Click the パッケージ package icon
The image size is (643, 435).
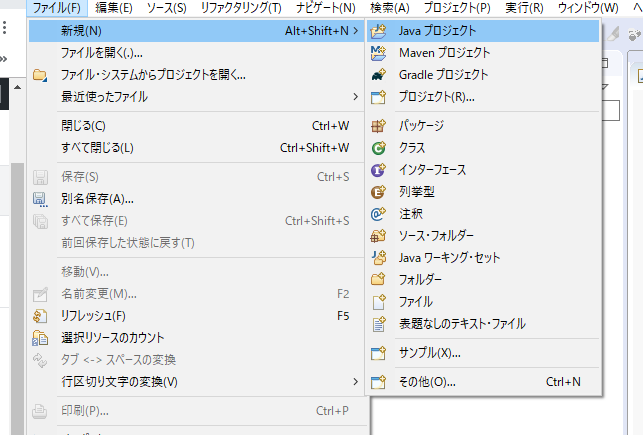378,126
